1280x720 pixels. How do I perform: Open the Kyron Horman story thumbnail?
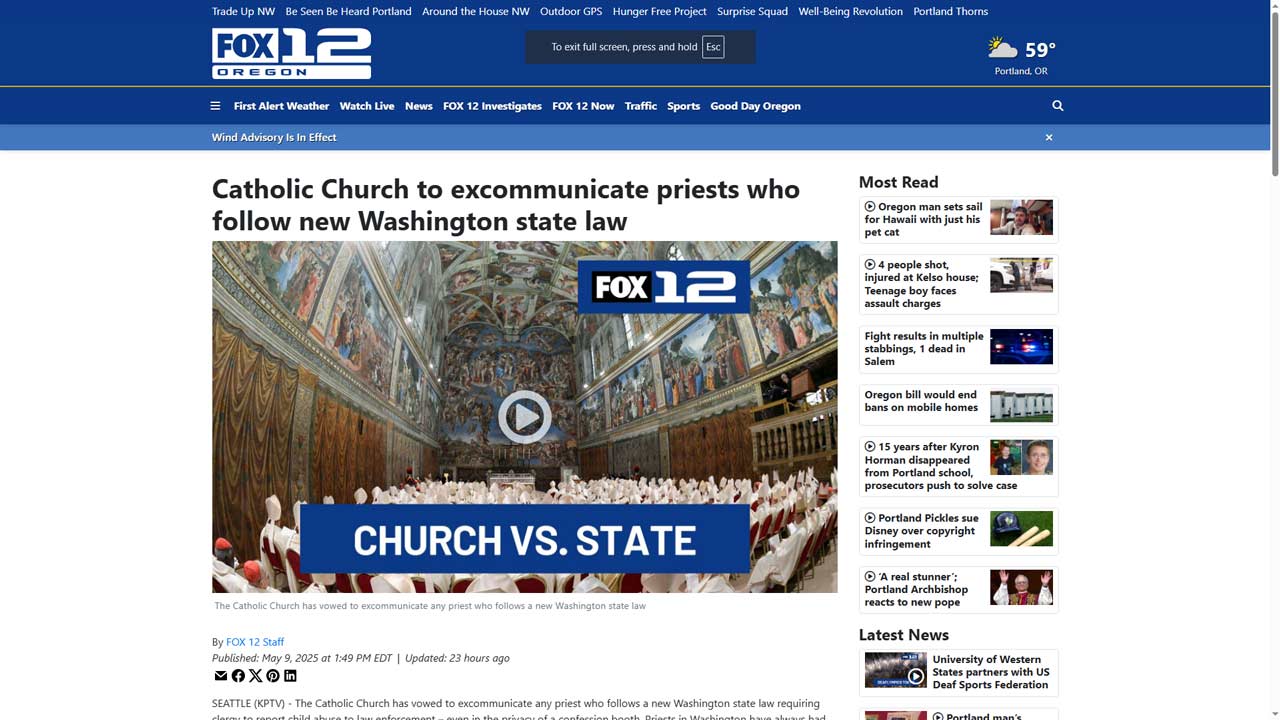1021,458
